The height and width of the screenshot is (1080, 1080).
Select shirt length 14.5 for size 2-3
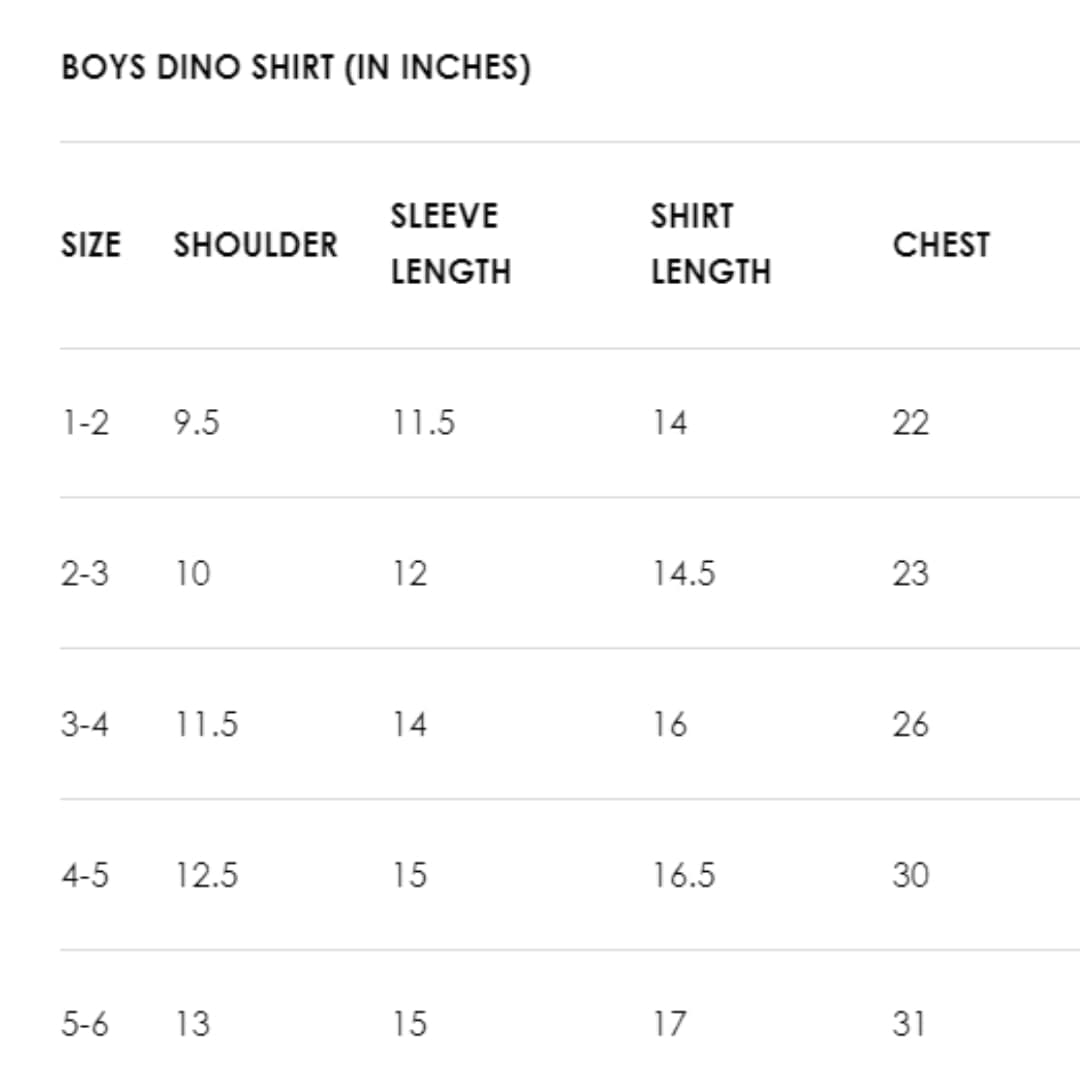pyautogui.click(x=684, y=574)
